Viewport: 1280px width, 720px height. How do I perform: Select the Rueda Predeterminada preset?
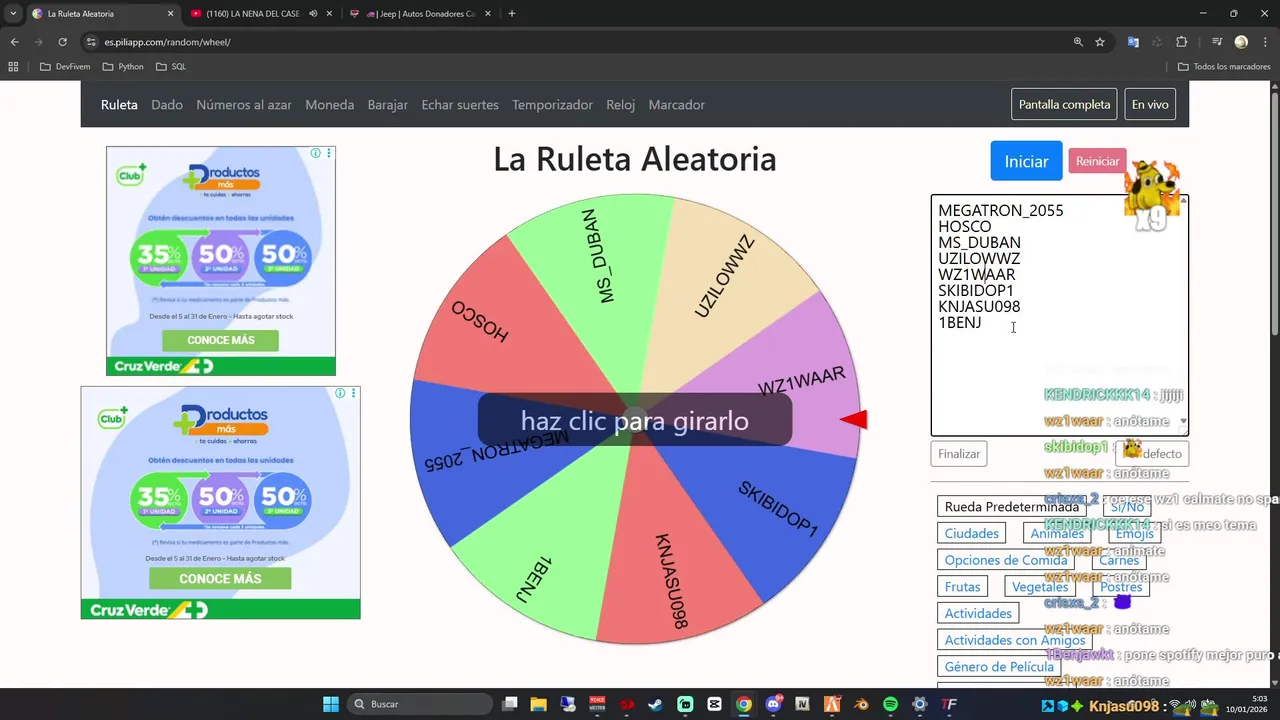1012,507
